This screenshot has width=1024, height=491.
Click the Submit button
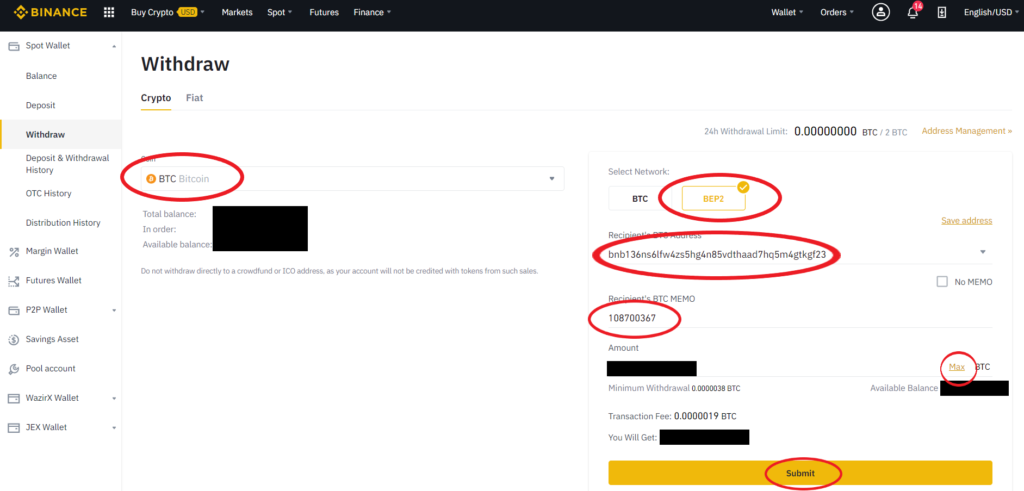point(800,473)
